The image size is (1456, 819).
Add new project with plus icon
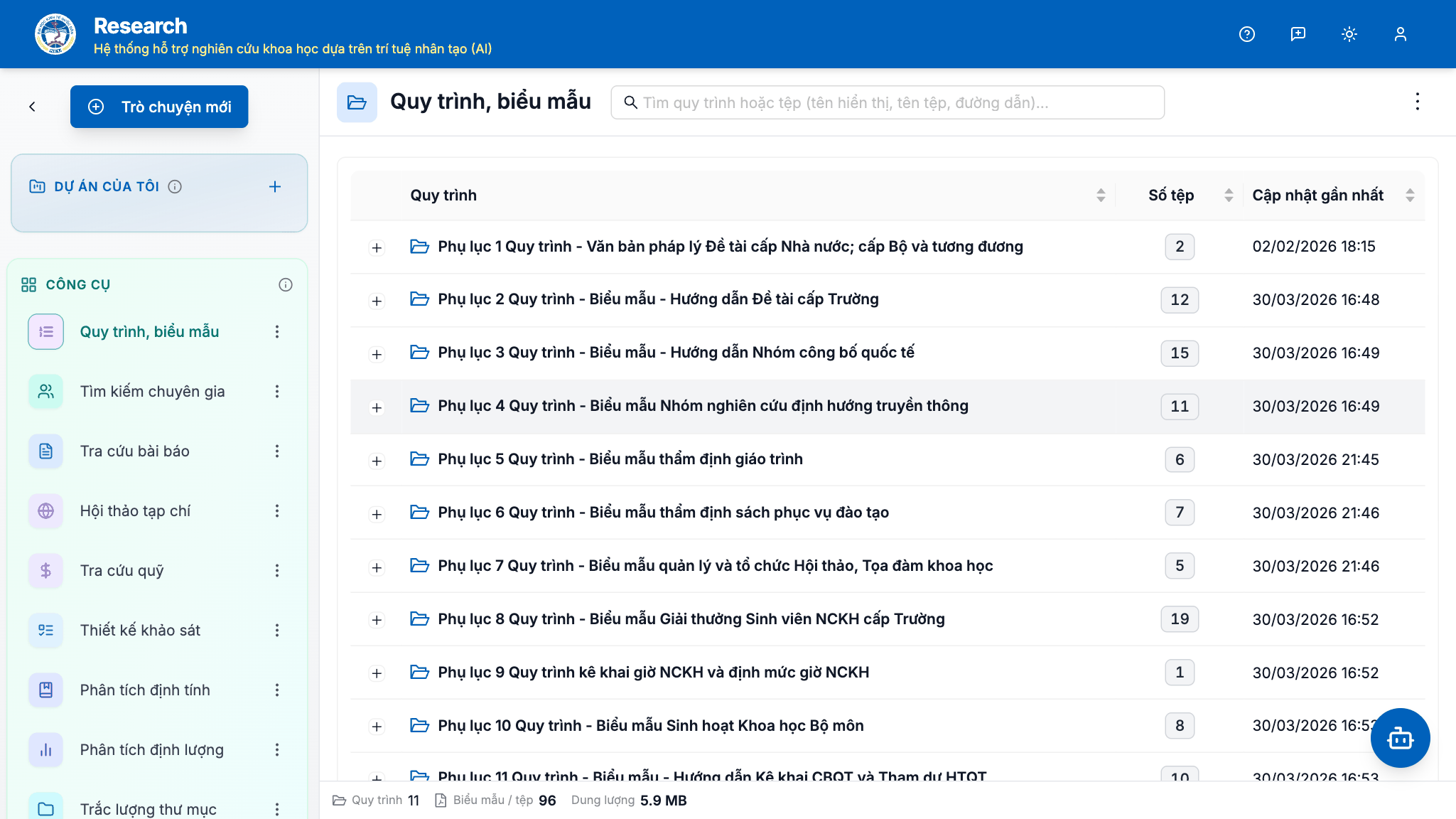pyautogui.click(x=275, y=186)
